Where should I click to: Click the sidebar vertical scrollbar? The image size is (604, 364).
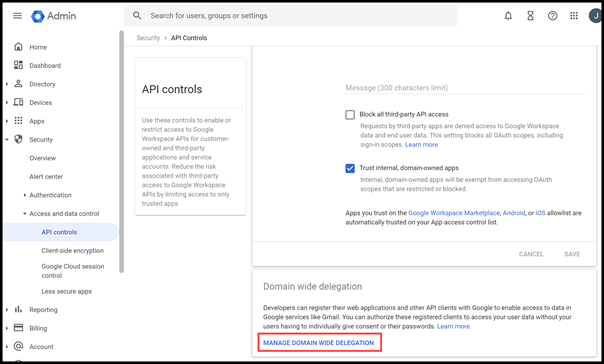click(x=121, y=151)
